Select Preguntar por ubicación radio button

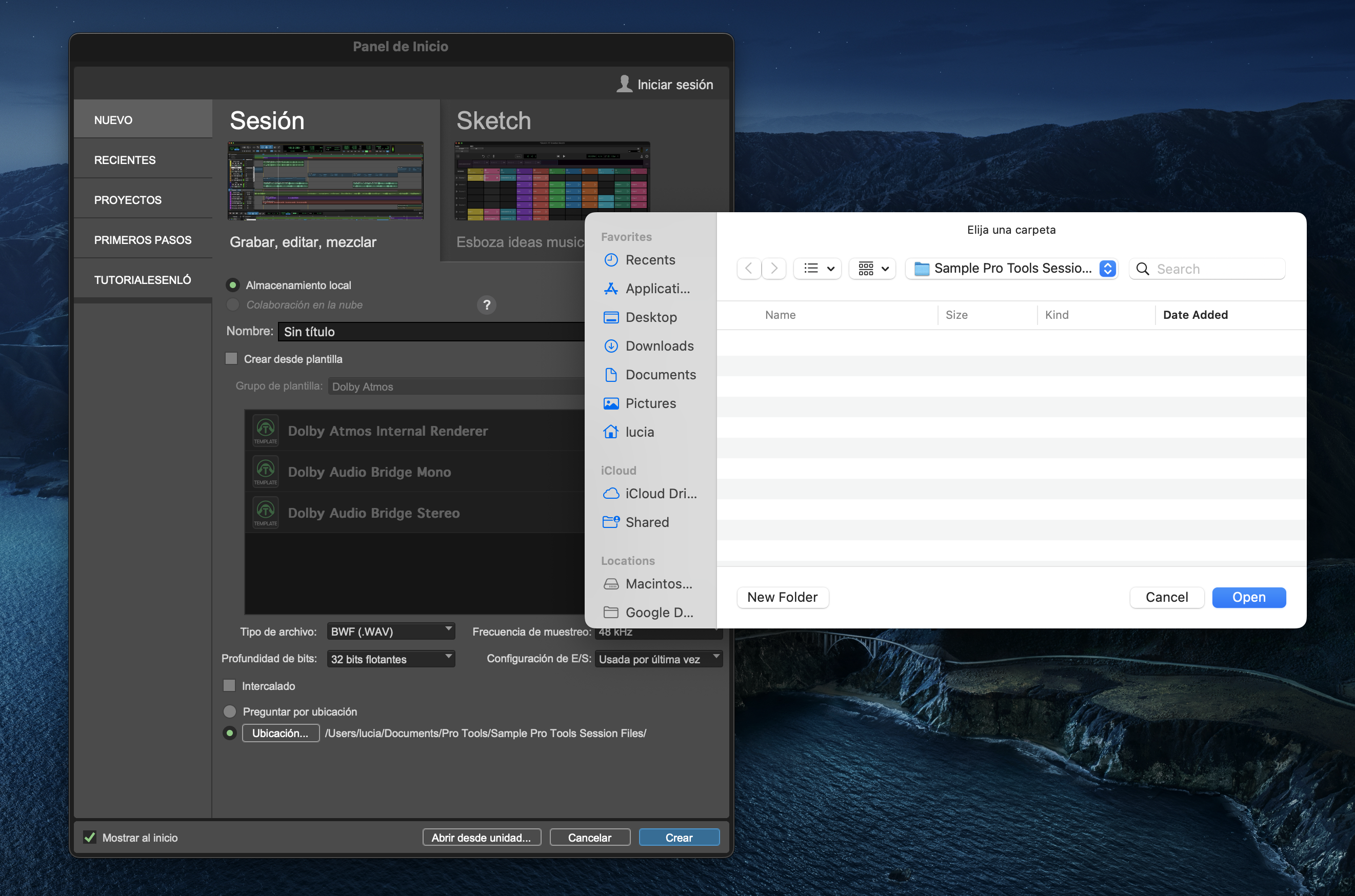click(230, 711)
